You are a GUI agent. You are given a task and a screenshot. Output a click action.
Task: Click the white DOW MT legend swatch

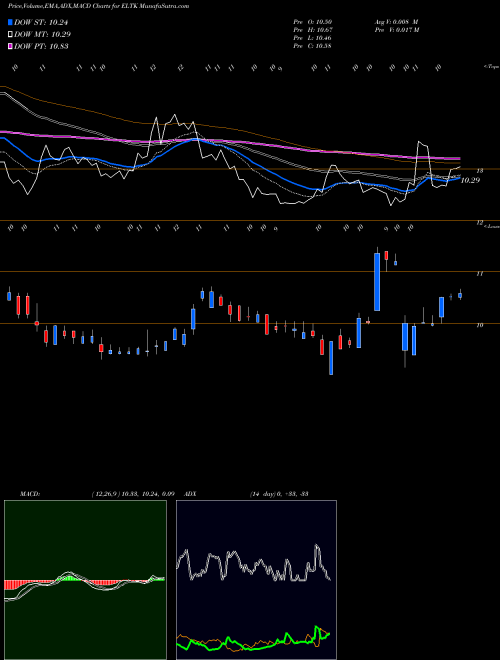tap(10, 35)
